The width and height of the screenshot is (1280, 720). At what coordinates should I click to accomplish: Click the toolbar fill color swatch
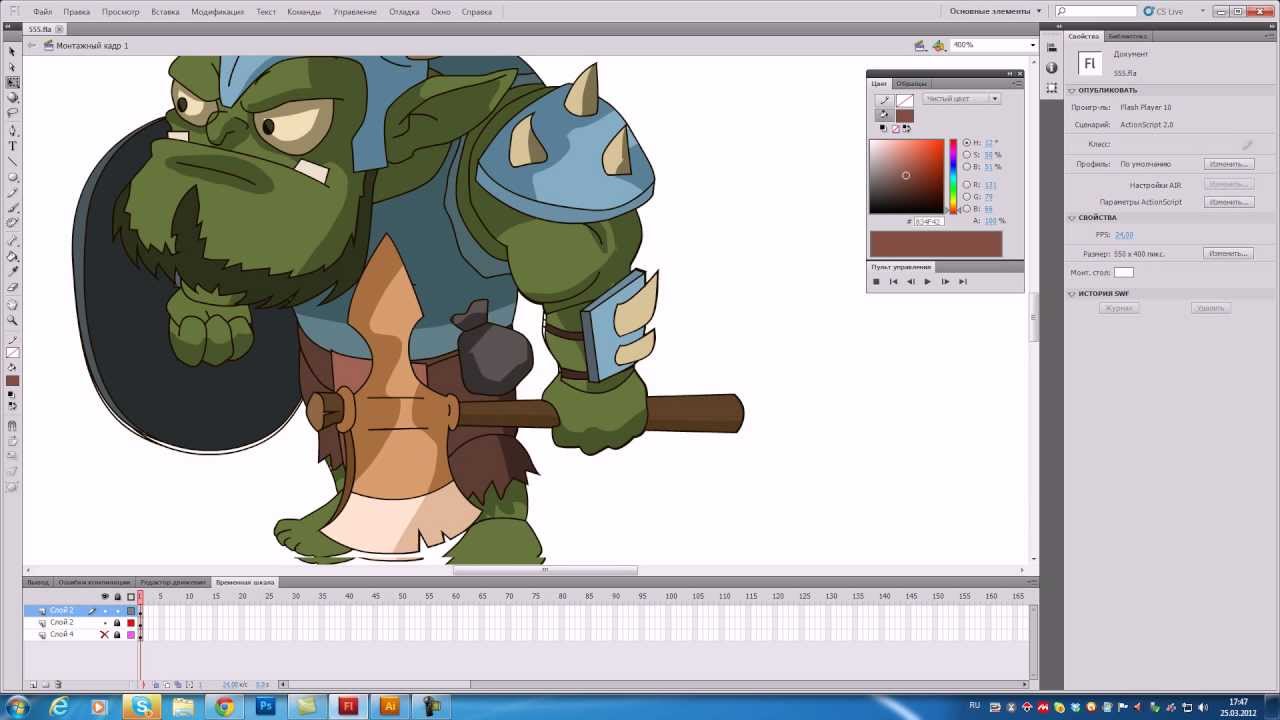click(12, 381)
